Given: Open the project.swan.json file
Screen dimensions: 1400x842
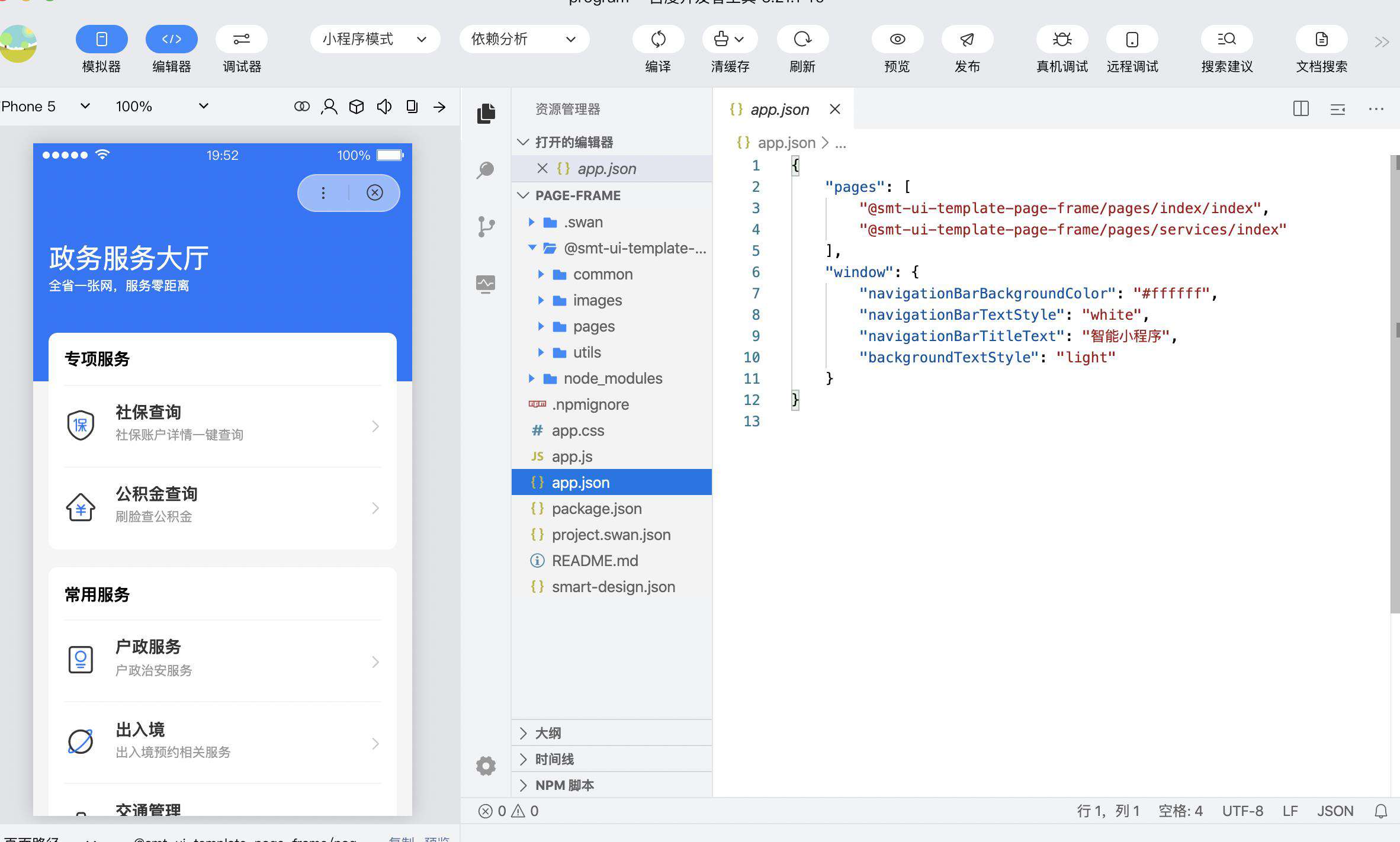Looking at the screenshot, I should (x=612, y=535).
